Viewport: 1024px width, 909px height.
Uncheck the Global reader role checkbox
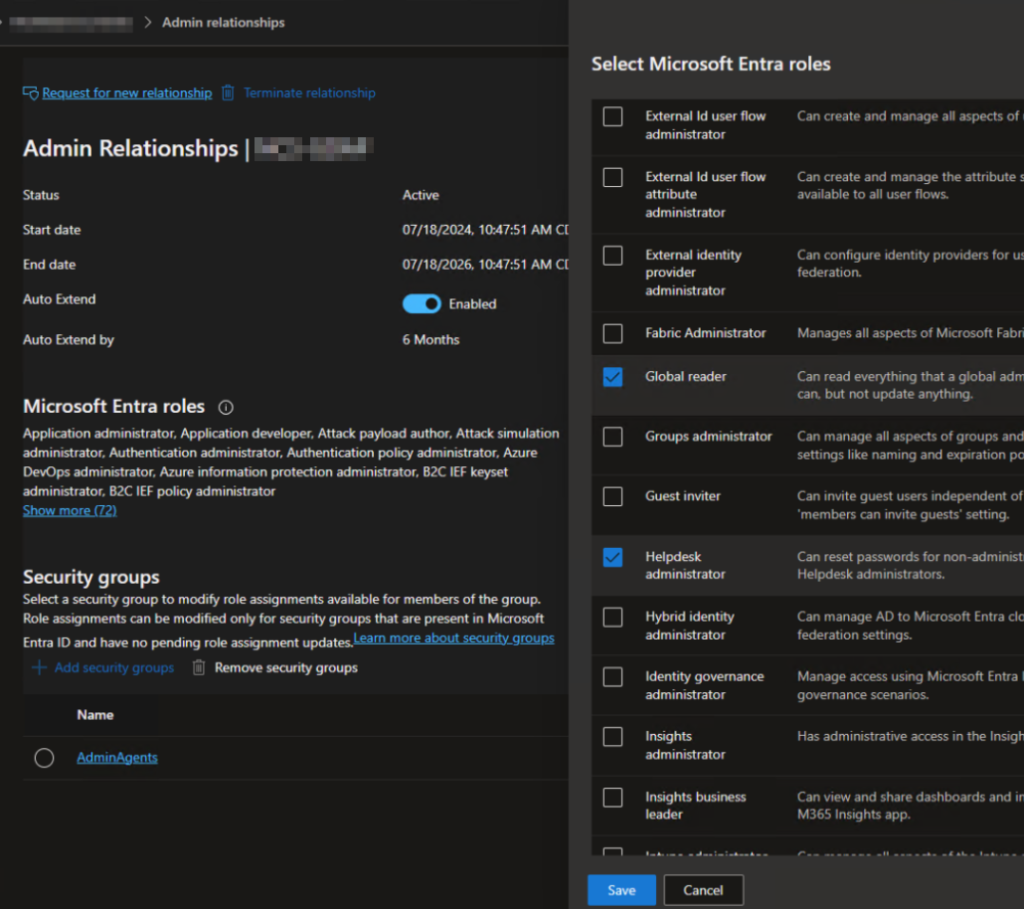[613, 377]
